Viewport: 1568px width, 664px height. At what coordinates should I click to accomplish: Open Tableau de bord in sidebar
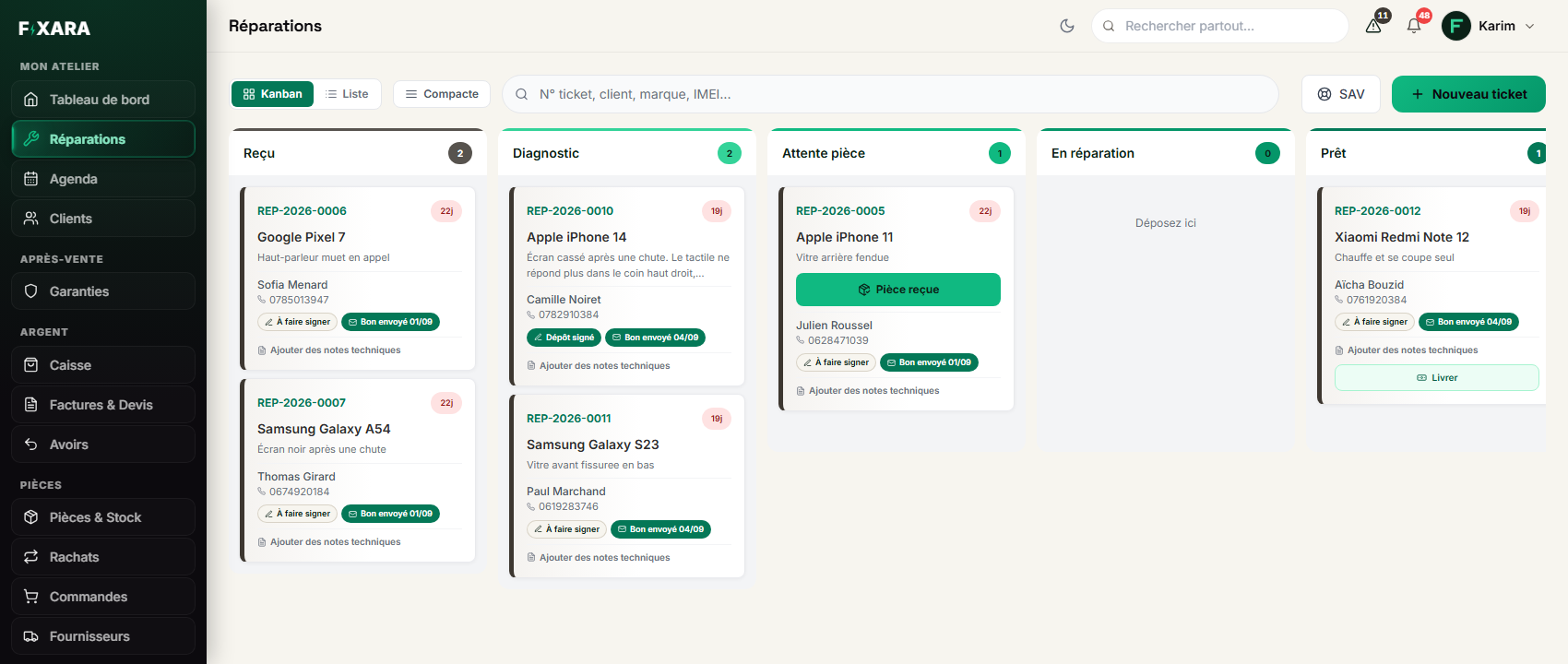pyautogui.click(x=103, y=100)
